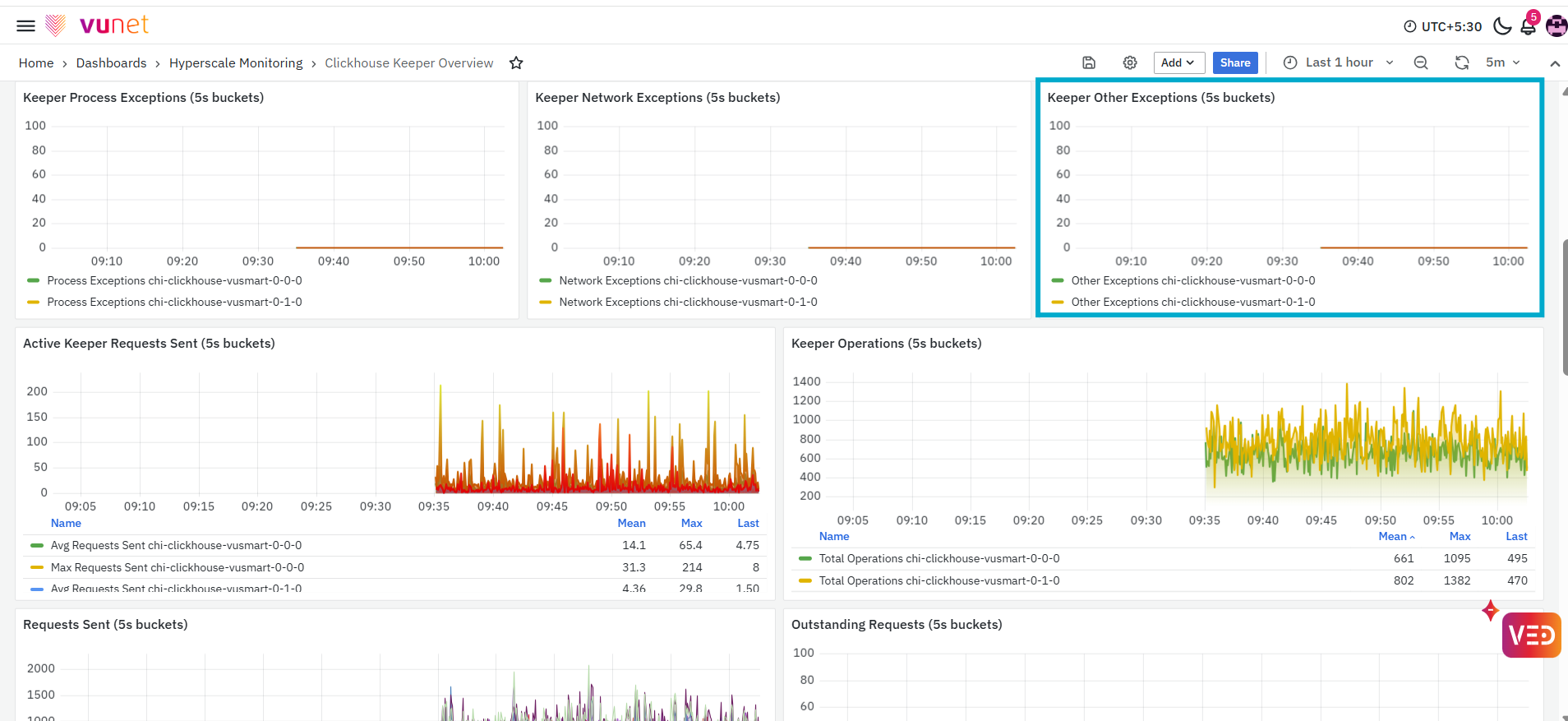Toggle Total Operations vusmart-0-0-0 legend series
This screenshot has height=721, width=1568.
click(x=939, y=559)
